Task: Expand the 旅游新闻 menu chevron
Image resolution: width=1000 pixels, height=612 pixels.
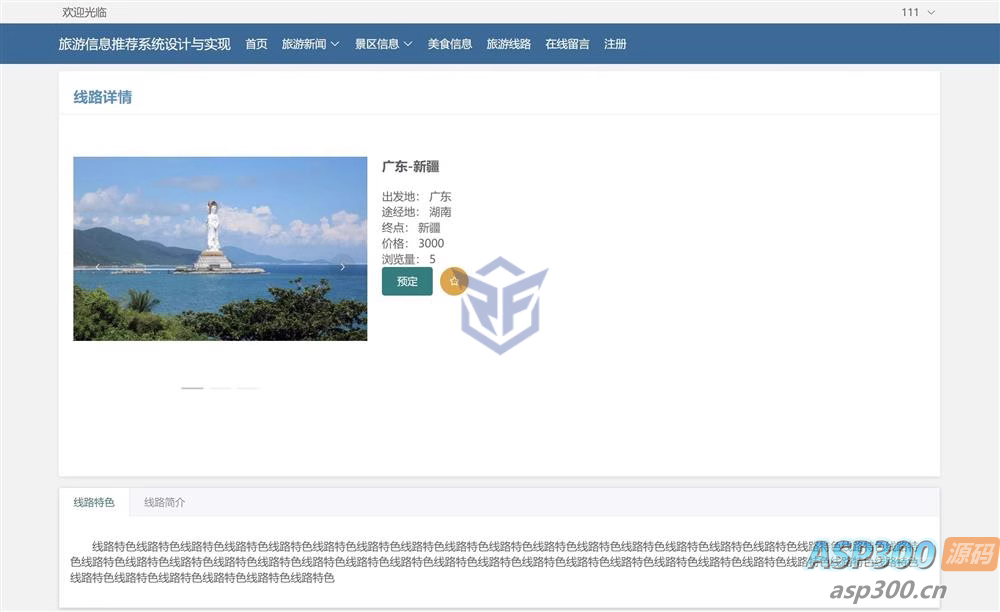Action: pyautogui.click(x=335, y=44)
